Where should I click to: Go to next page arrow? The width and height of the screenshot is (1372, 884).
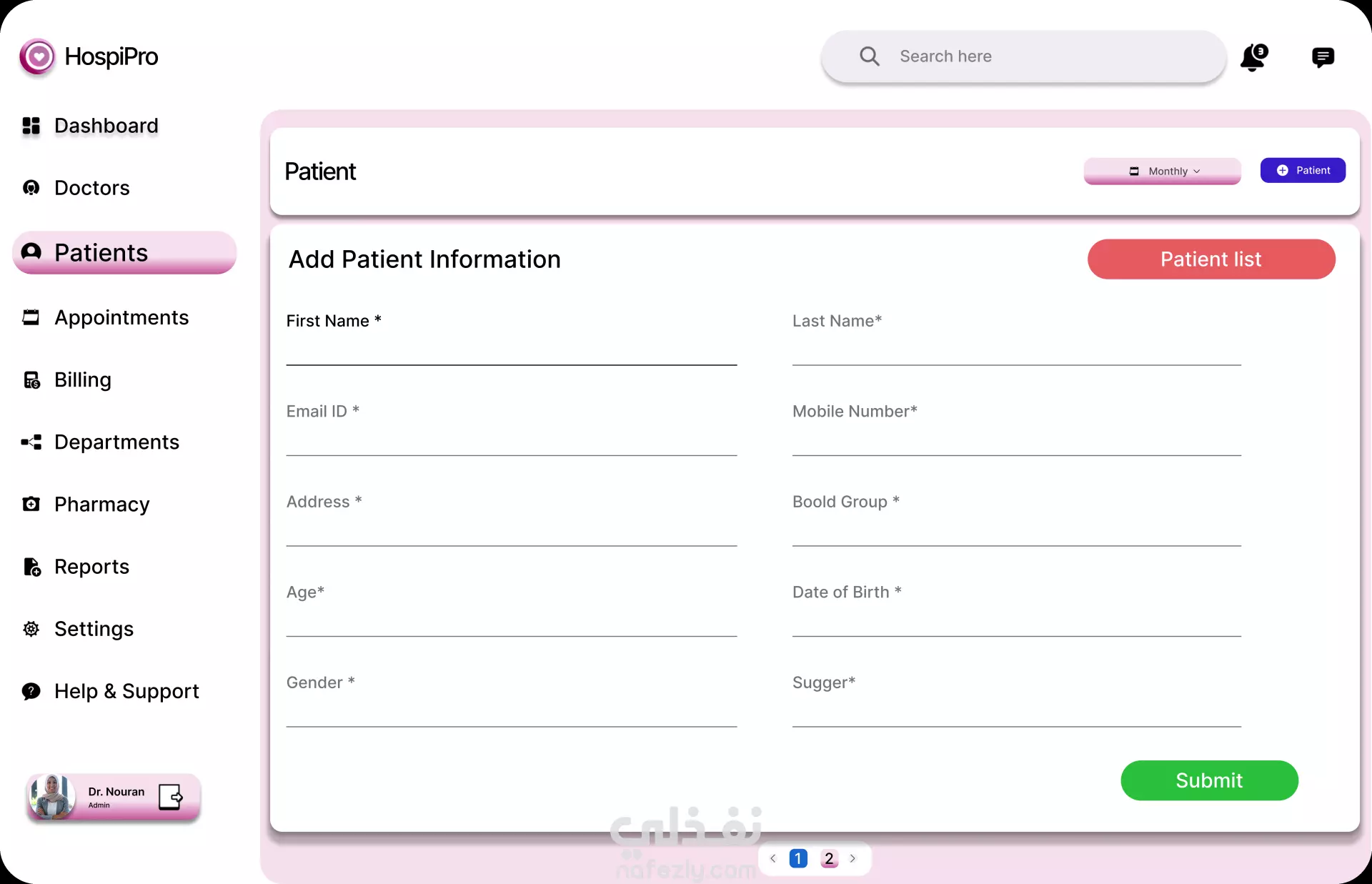pyautogui.click(x=852, y=858)
